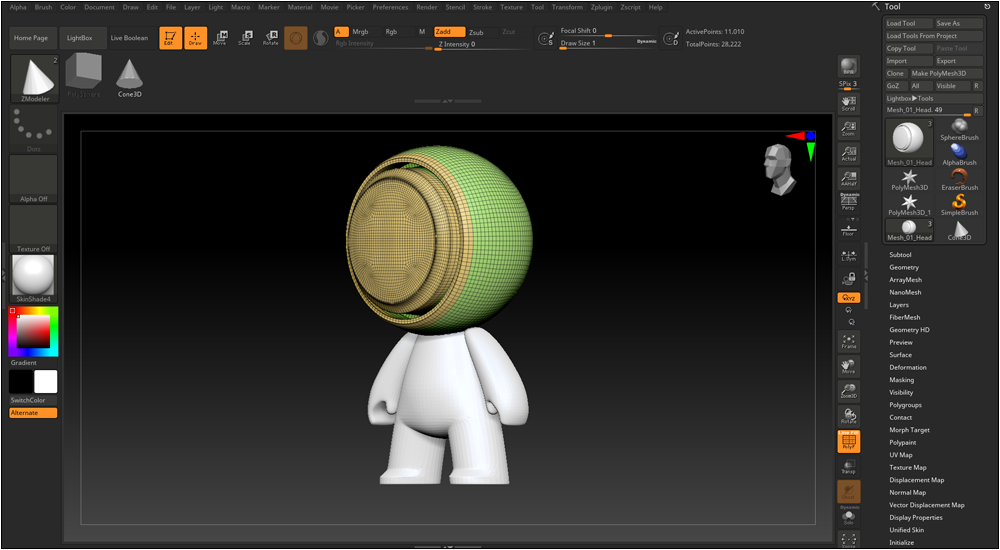The image size is (1000, 550).
Task: Select the Scale transform tool
Action: [x=245, y=38]
